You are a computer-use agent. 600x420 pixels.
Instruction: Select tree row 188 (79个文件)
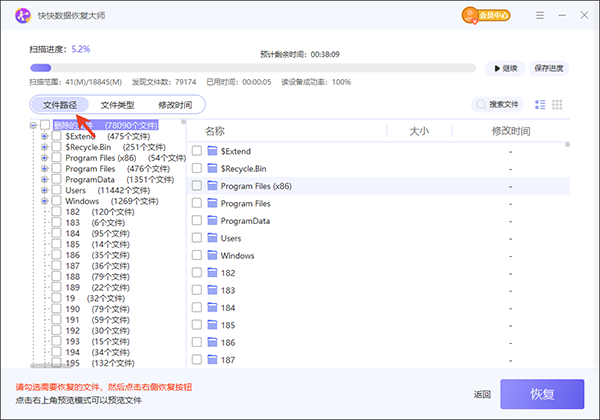tap(97, 276)
